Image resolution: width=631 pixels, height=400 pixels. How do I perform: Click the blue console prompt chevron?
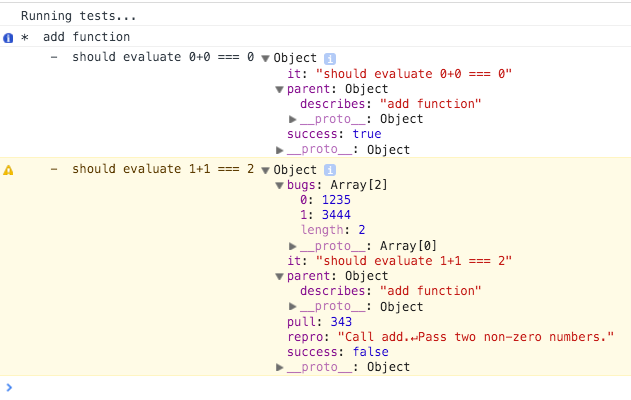tap(9, 387)
